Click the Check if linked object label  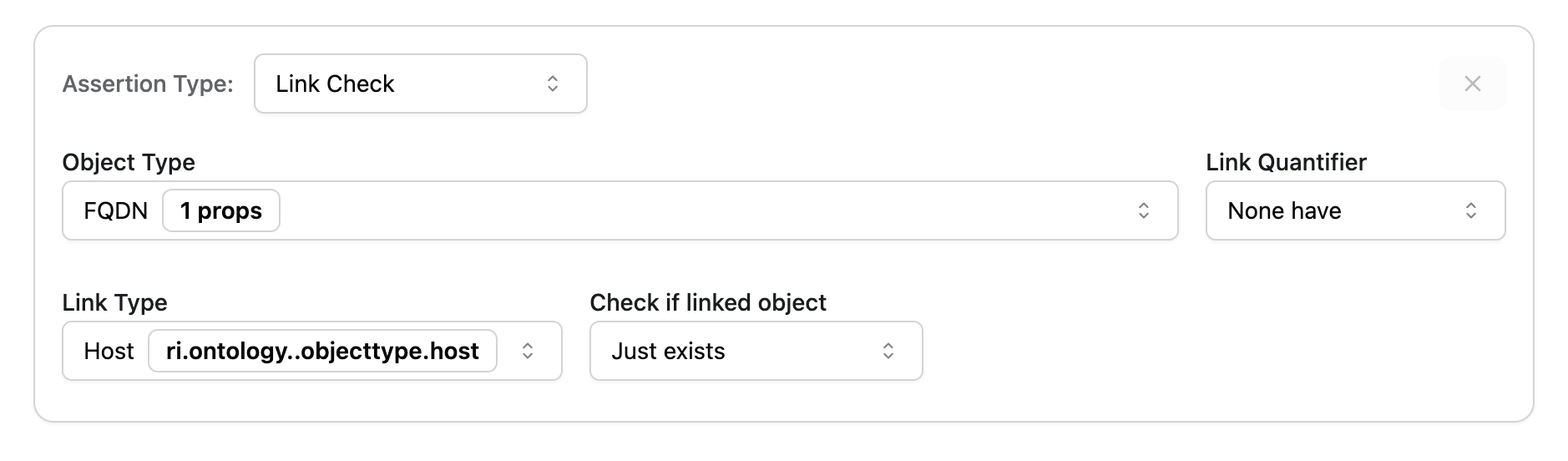pos(708,302)
